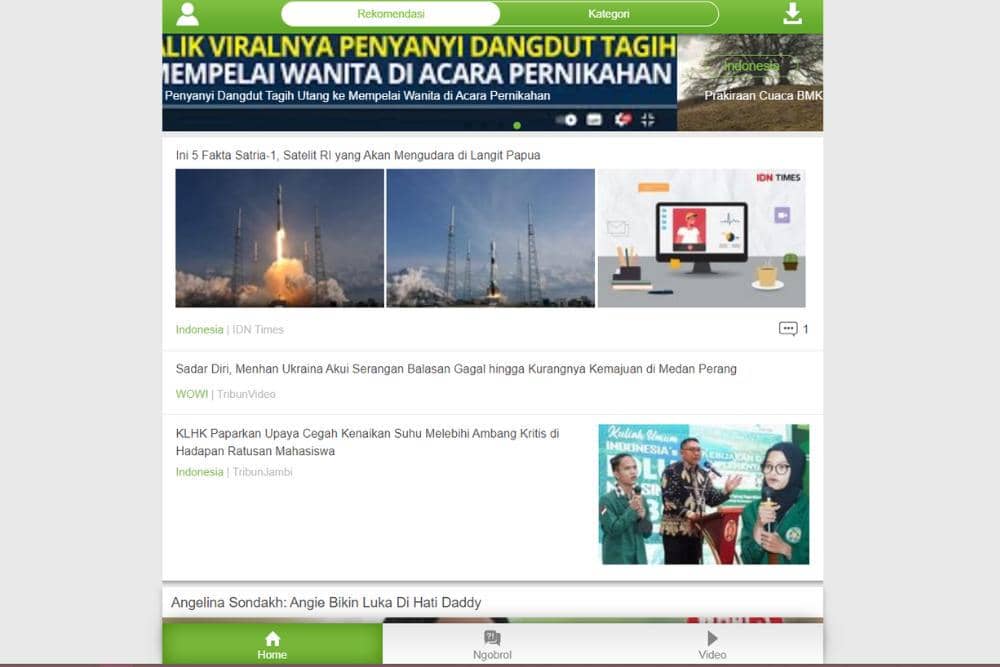Open Video via play icon
The image size is (1000, 667).
pos(712,639)
